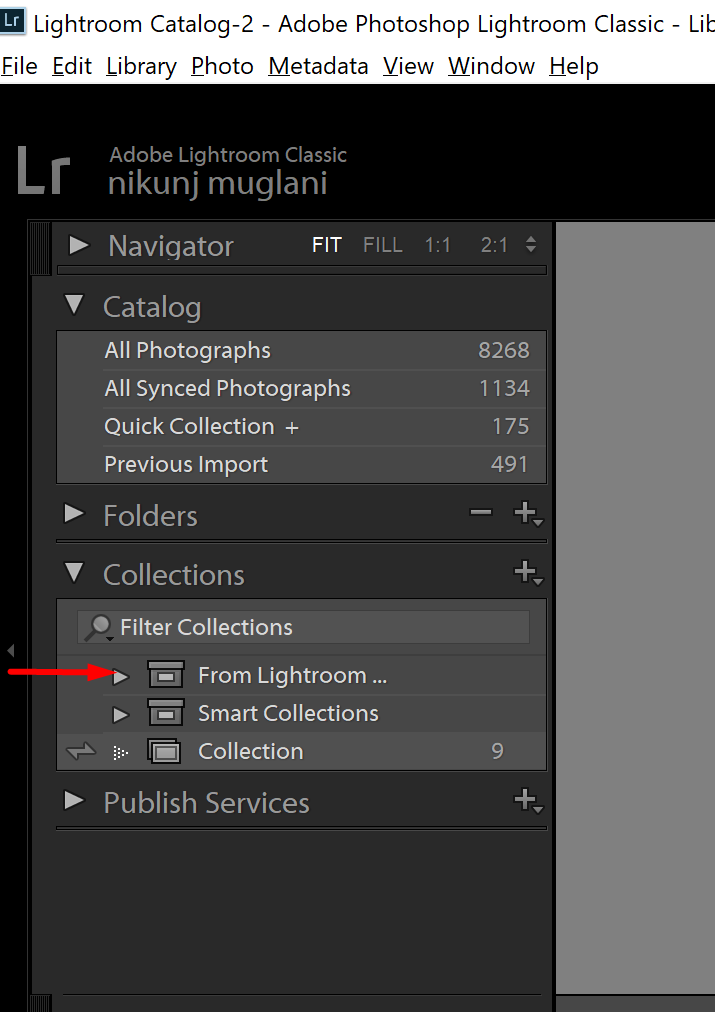Viewport: 715px width, 1012px height.
Task: Click the Navigator zoom ratio stepper arrows
Action: point(529,243)
